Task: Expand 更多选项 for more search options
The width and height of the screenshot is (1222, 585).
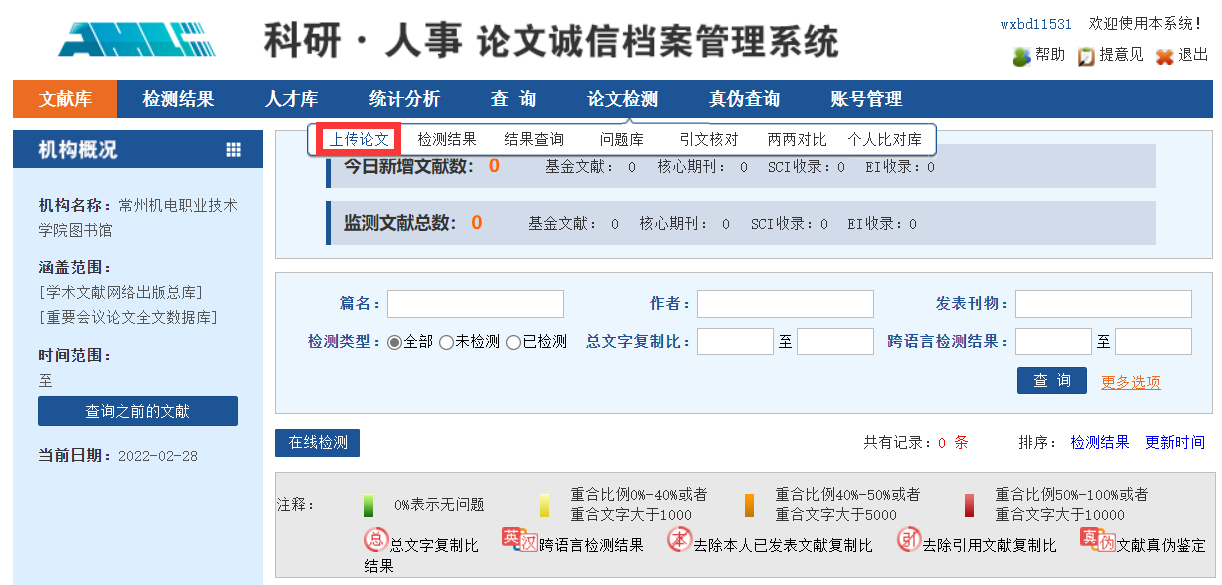Action: pyautogui.click(x=1130, y=382)
